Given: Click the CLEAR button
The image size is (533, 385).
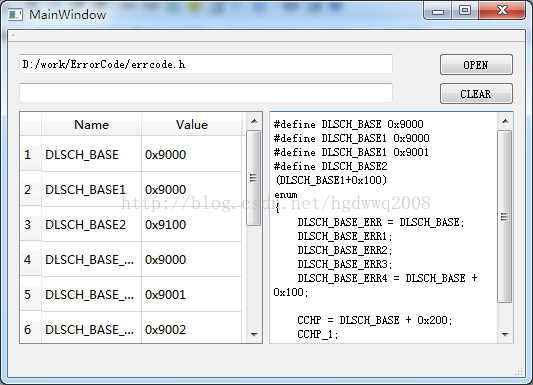Looking at the screenshot, I should tap(476, 93).
